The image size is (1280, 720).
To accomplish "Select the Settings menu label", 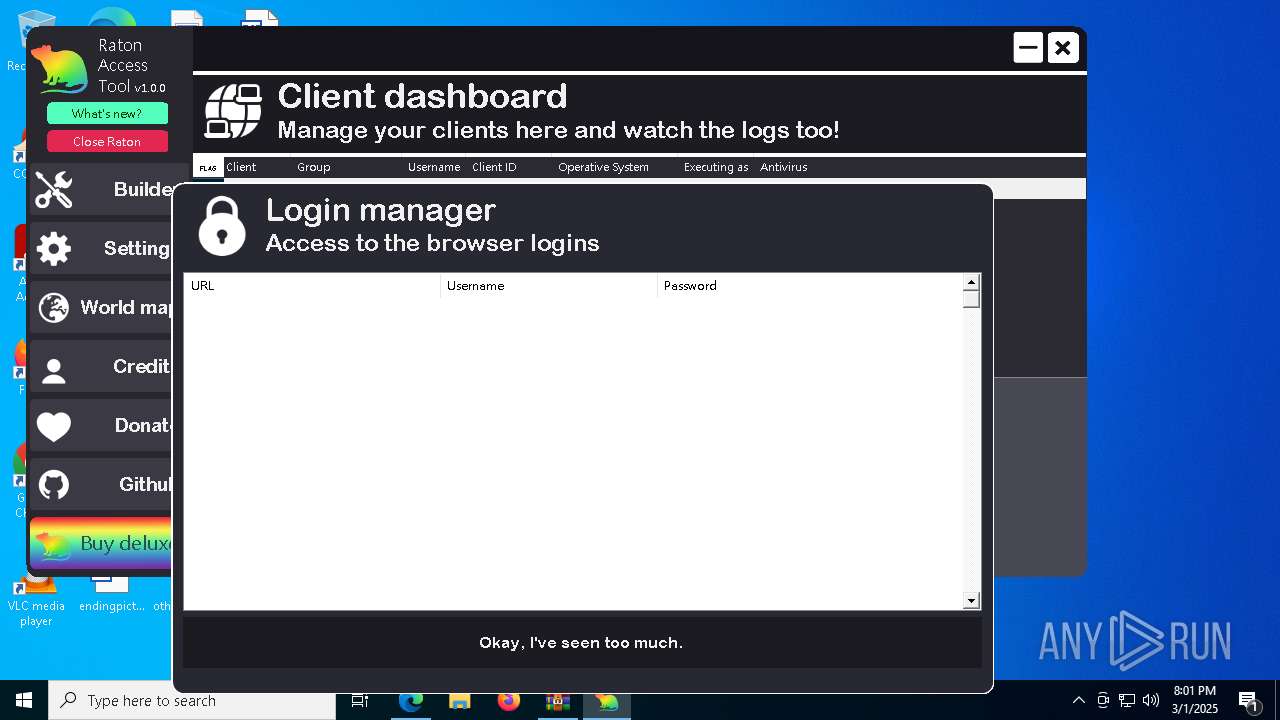I will pos(138,248).
